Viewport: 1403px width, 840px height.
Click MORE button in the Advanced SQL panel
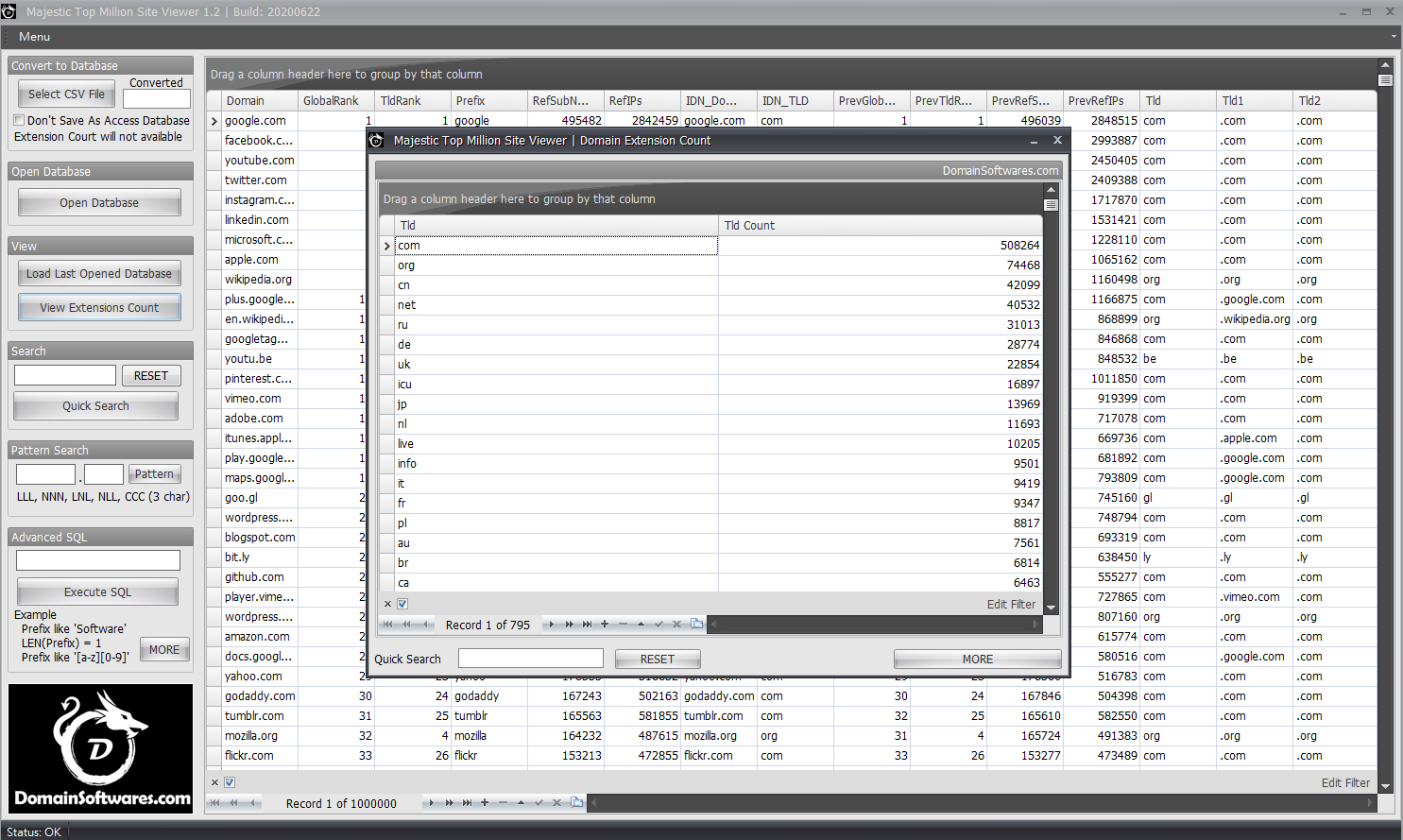click(164, 649)
